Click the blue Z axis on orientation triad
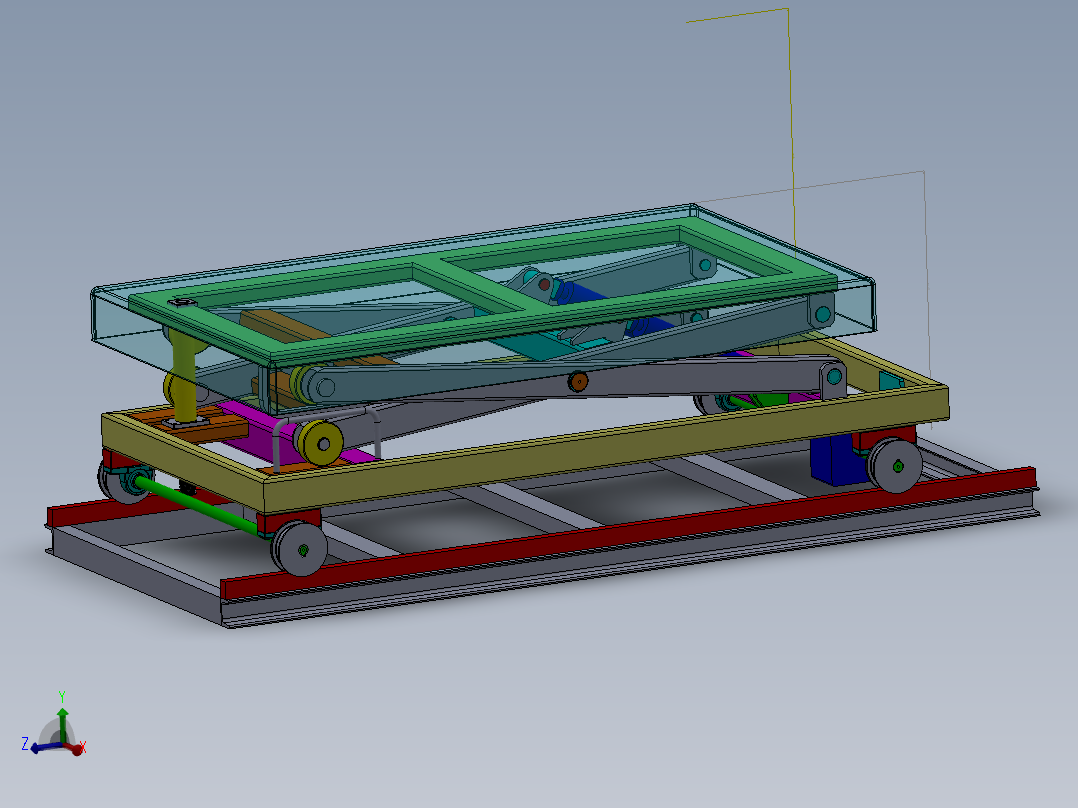Viewport: 1078px width, 808px height. point(45,747)
